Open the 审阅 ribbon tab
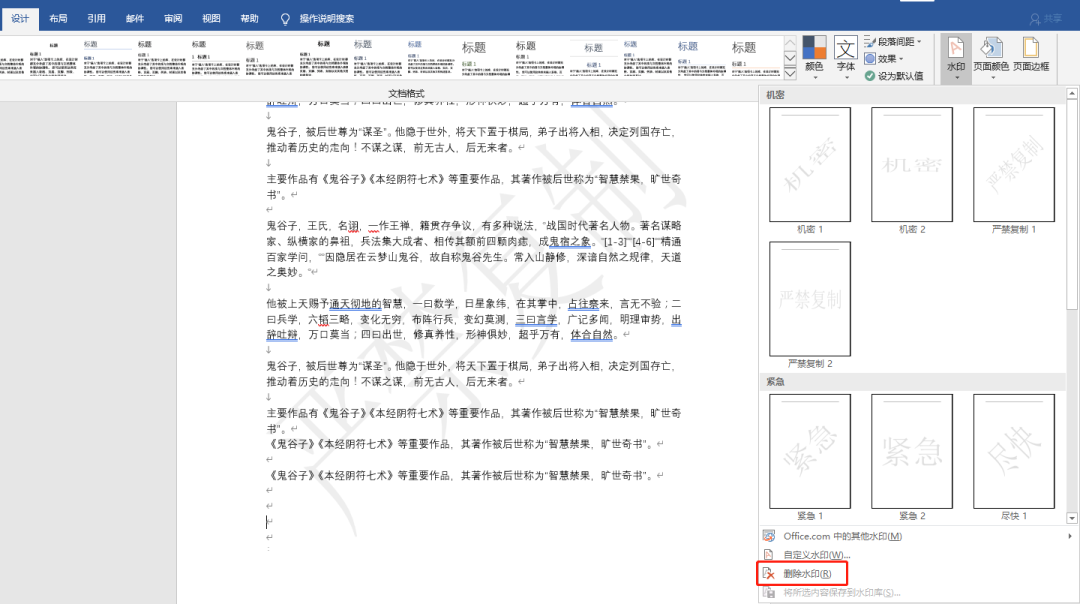This screenshot has width=1080, height=604. click(173, 18)
